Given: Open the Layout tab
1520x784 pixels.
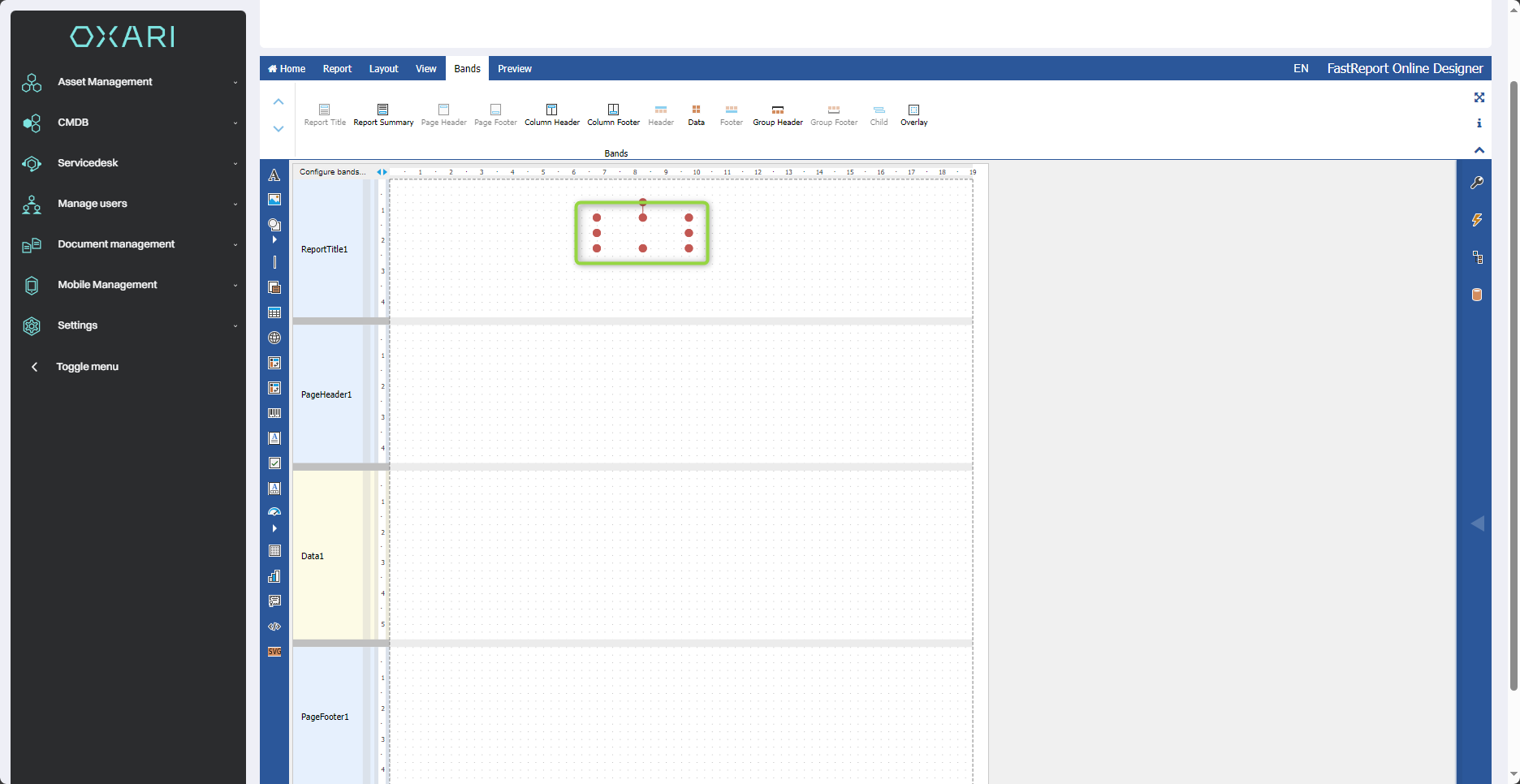Looking at the screenshot, I should (x=383, y=69).
